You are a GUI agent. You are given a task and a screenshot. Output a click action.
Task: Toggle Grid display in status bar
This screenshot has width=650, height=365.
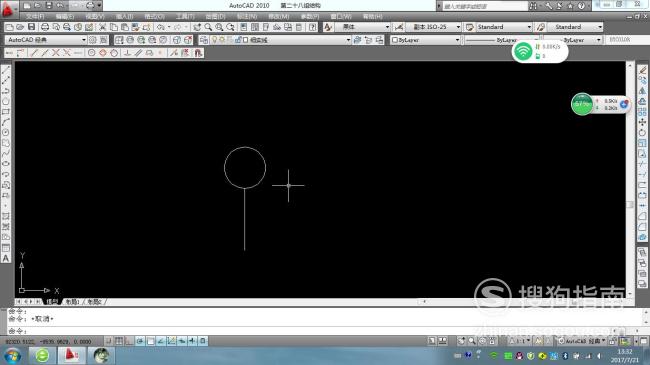[119, 341]
